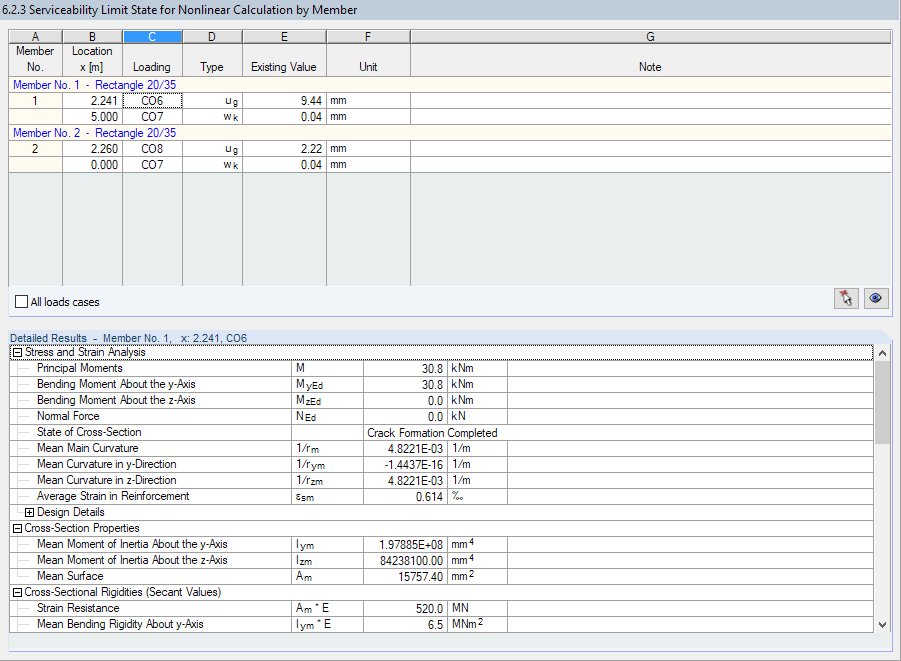Click the Member No. column header A

[34, 36]
